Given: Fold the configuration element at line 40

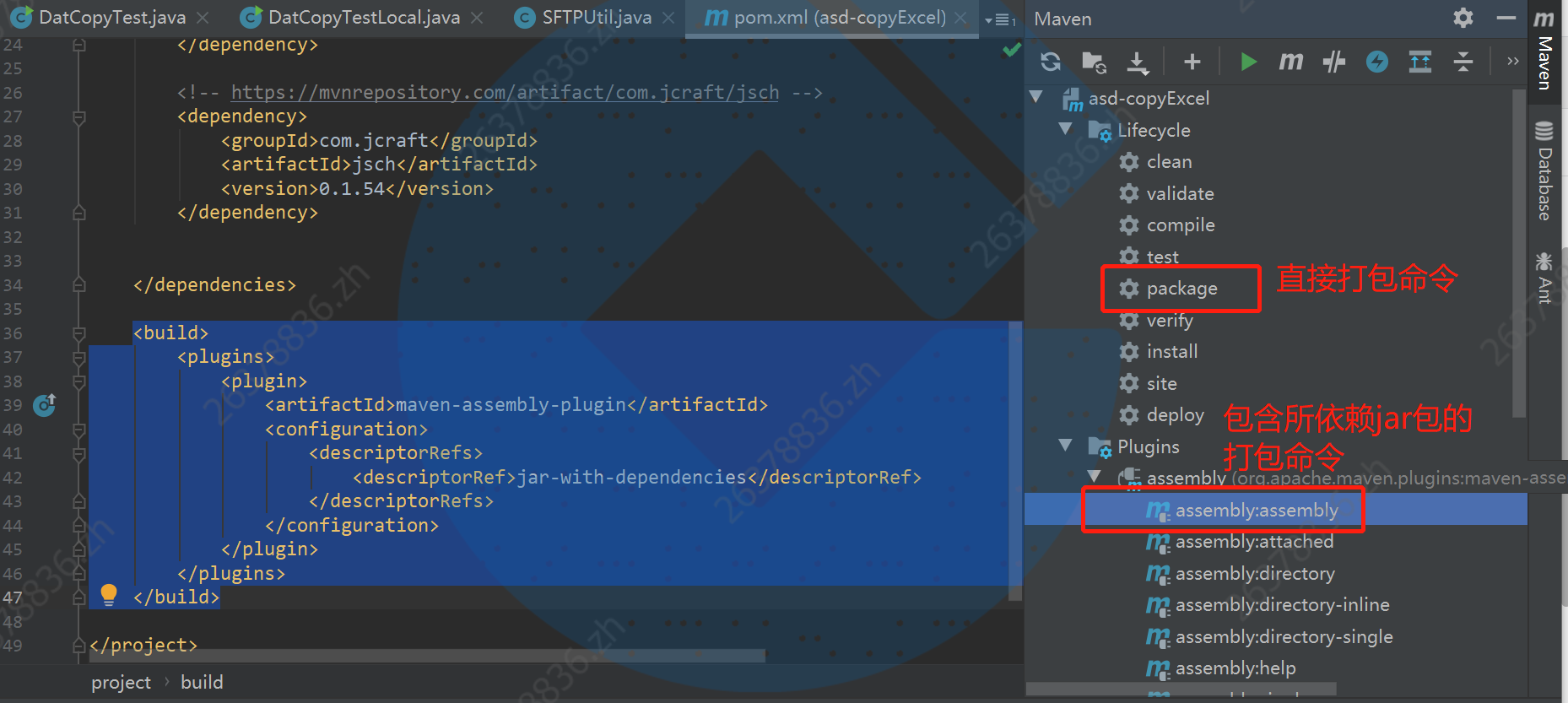Looking at the screenshot, I should [79, 430].
